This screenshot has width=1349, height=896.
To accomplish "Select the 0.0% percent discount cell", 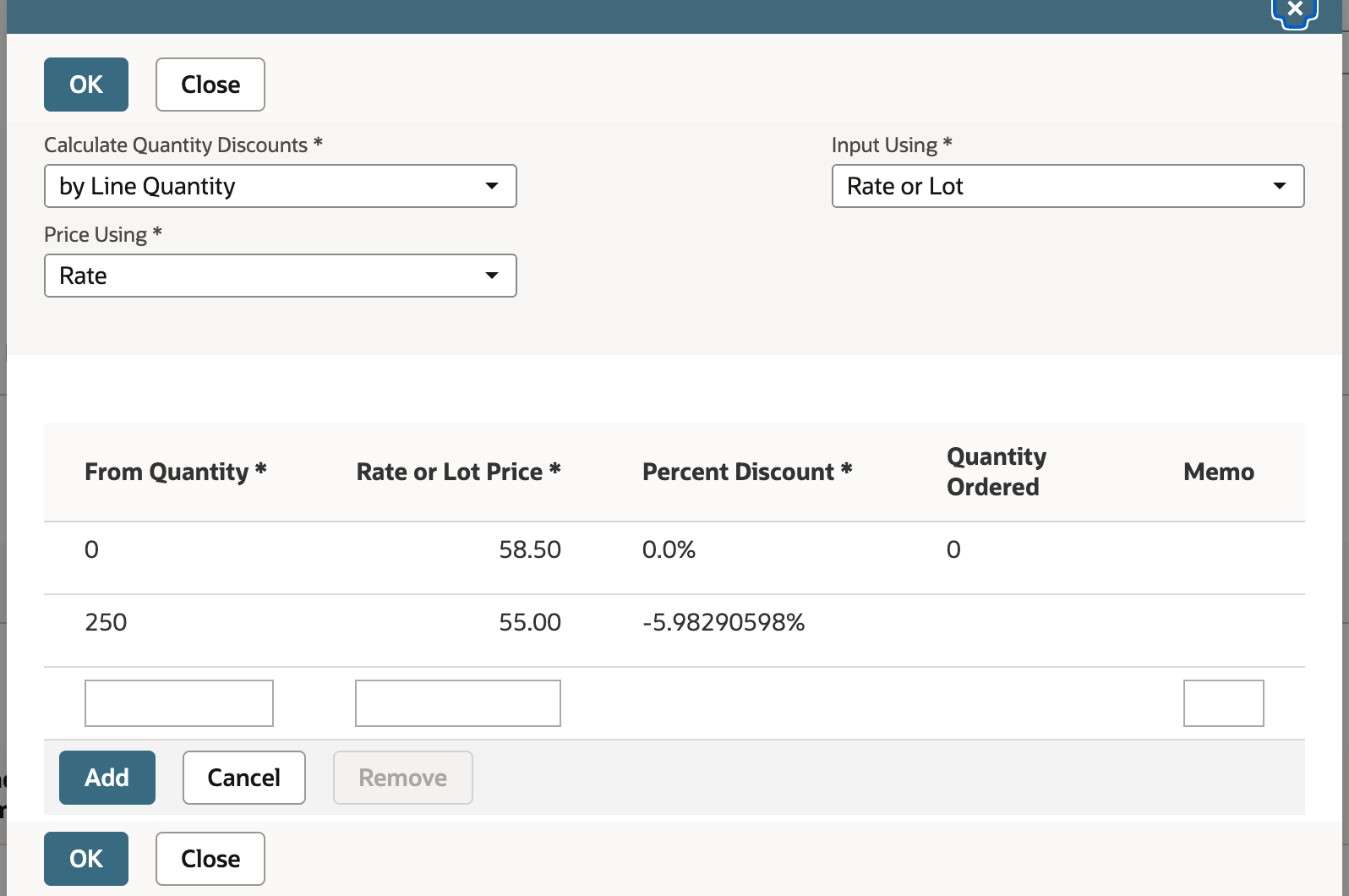I will (x=669, y=549).
